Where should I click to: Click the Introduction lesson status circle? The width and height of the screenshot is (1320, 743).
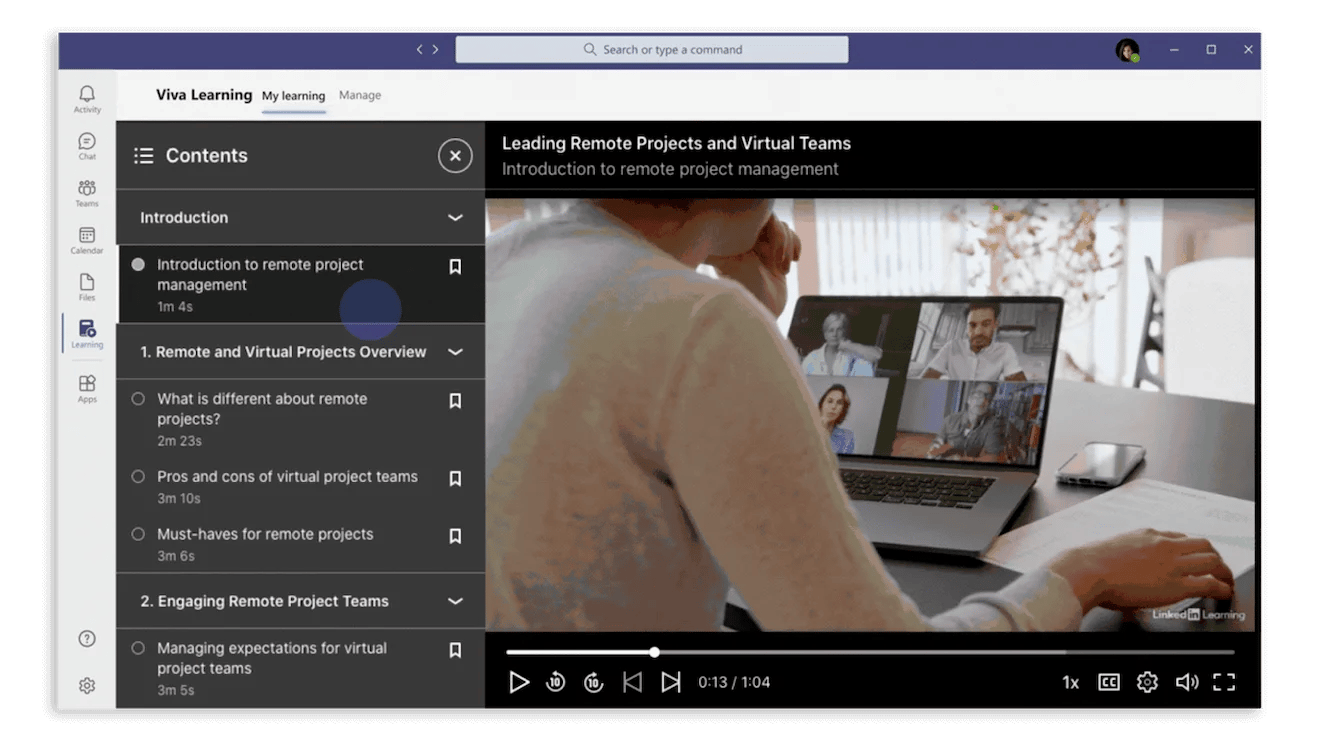138,265
